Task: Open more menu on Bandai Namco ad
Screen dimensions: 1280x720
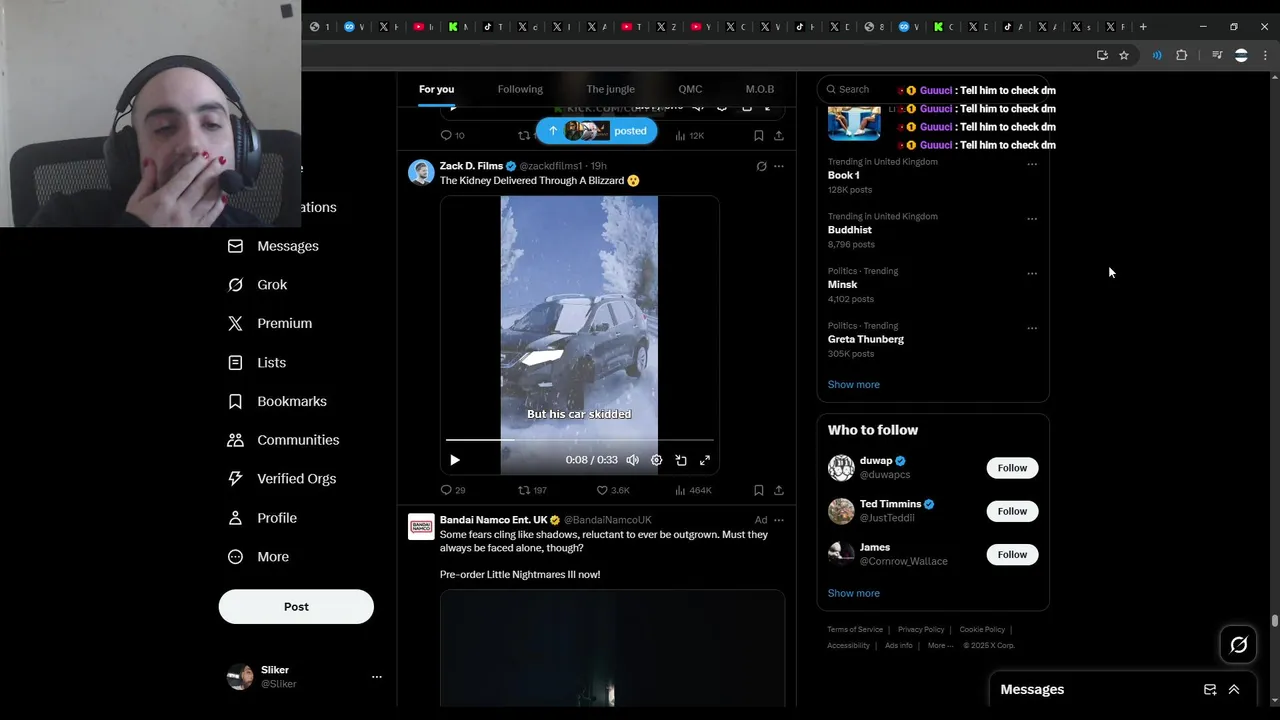Action: click(x=779, y=520)
